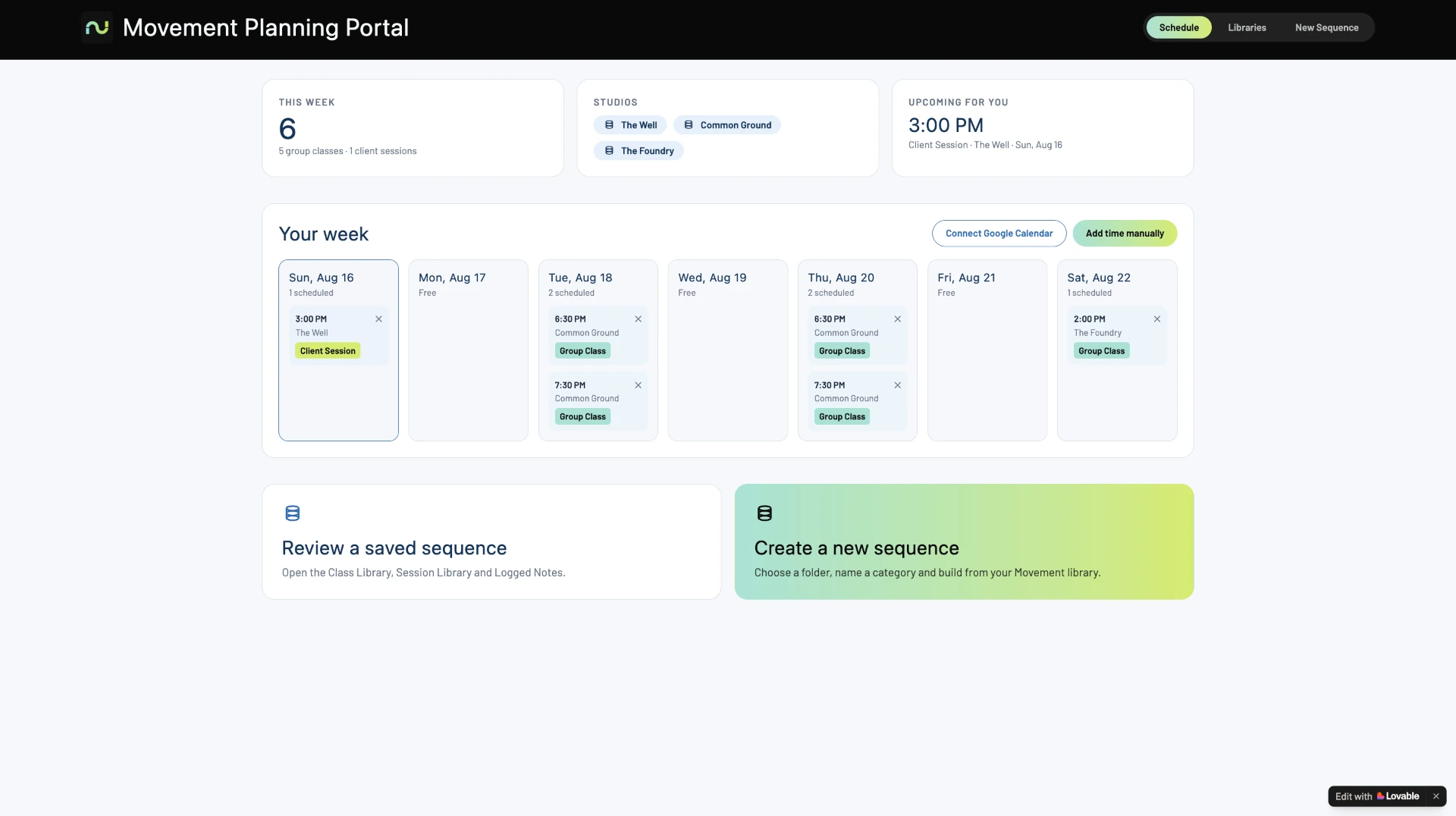The width and height of the screenshot is (1456, 816).
Task: Open the Libraries tab
Action: point(1247,27)
